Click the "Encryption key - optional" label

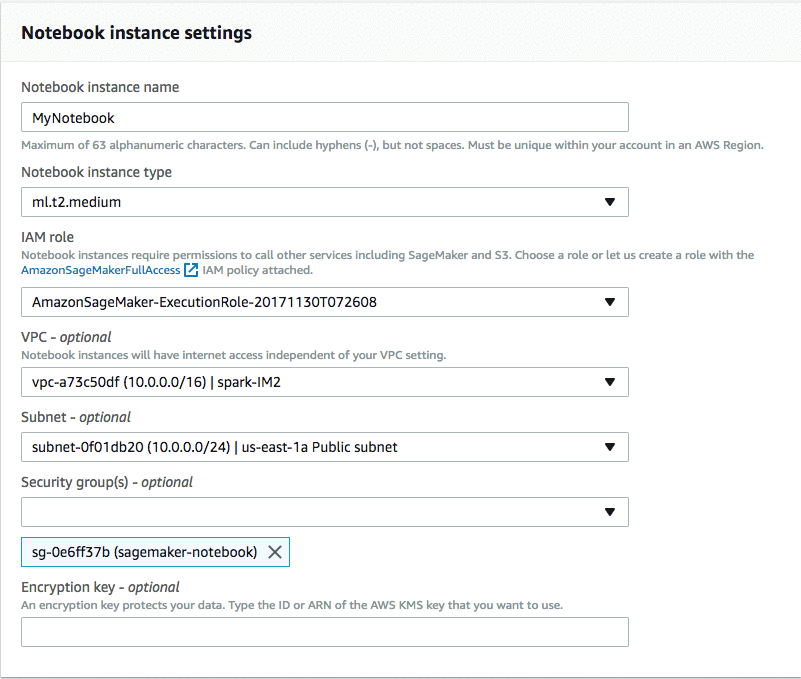pos(100,587)
